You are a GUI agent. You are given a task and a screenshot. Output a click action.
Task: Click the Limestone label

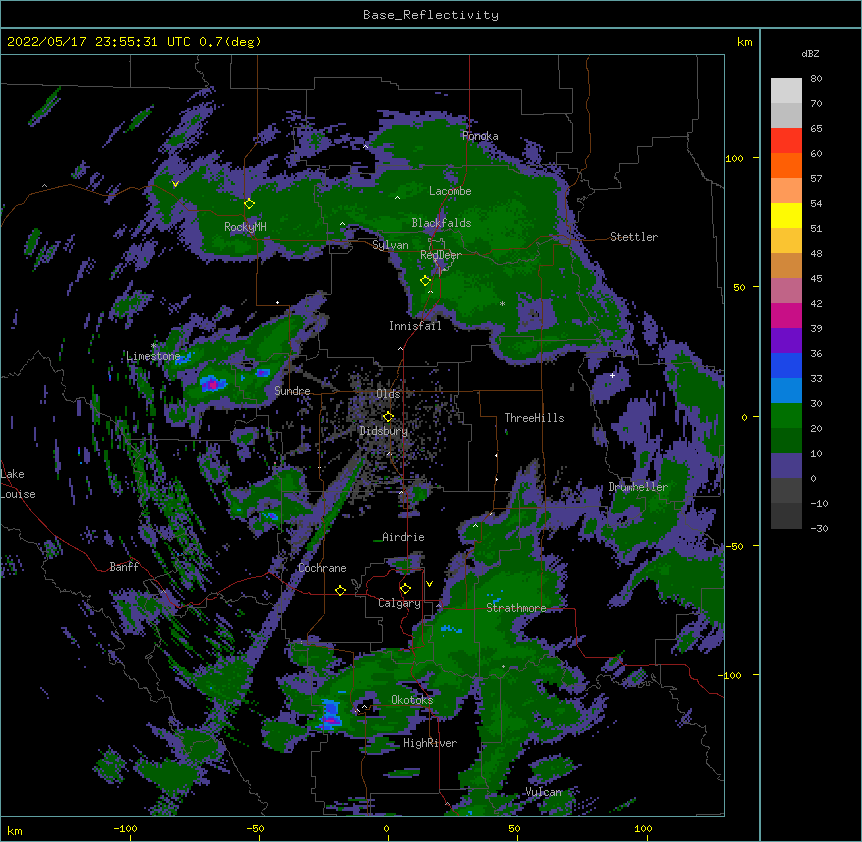pyautogui.click(x=153, y=356)
